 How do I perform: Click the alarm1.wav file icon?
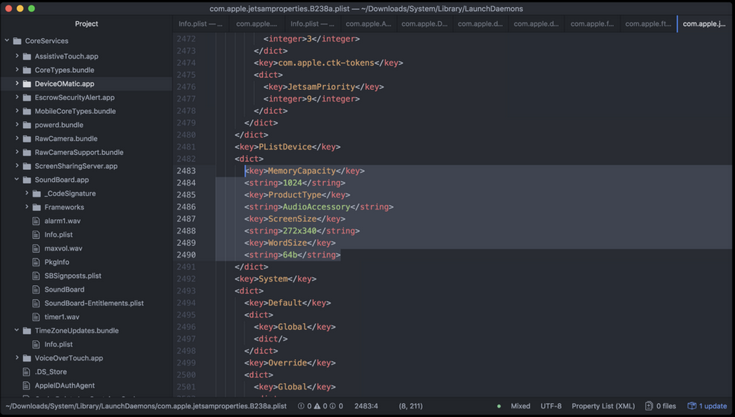36,221
